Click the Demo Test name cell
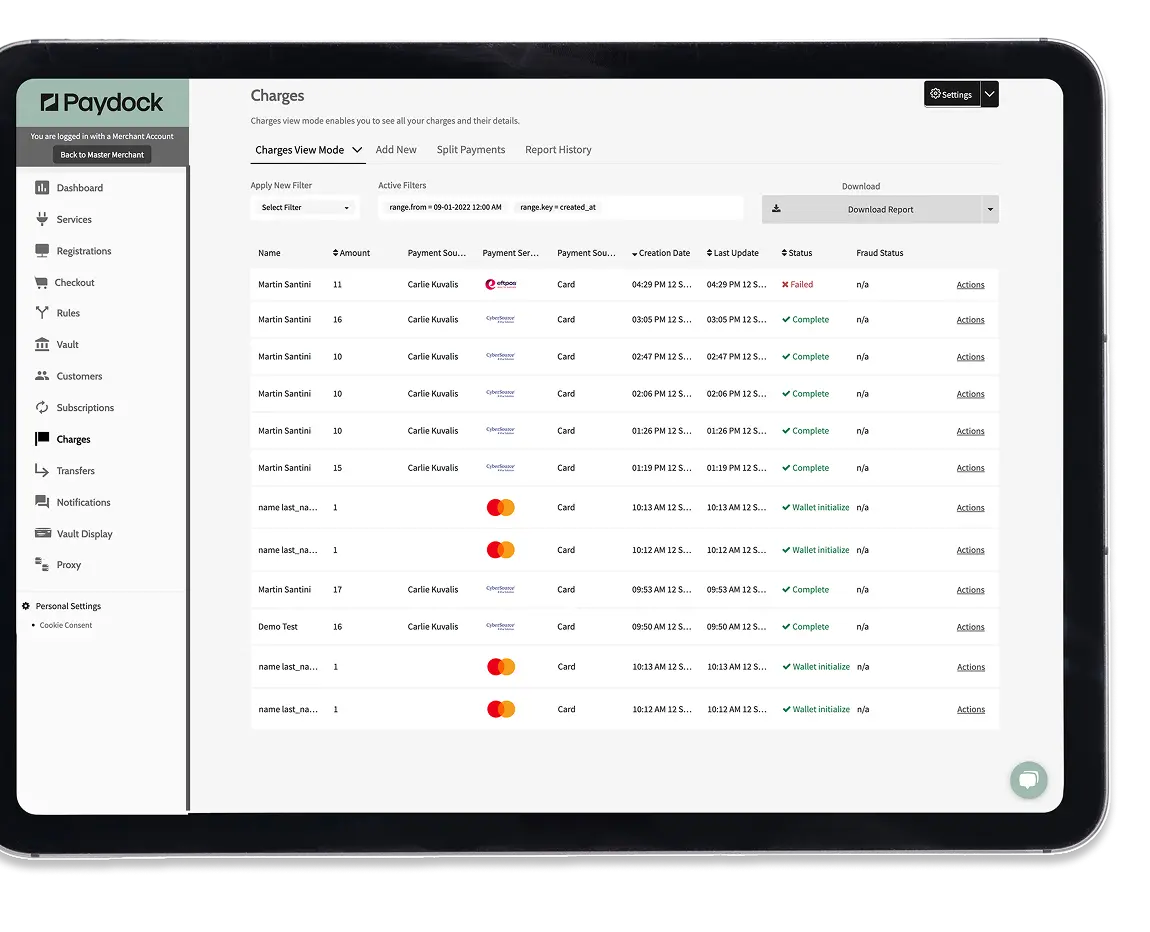 278,627
